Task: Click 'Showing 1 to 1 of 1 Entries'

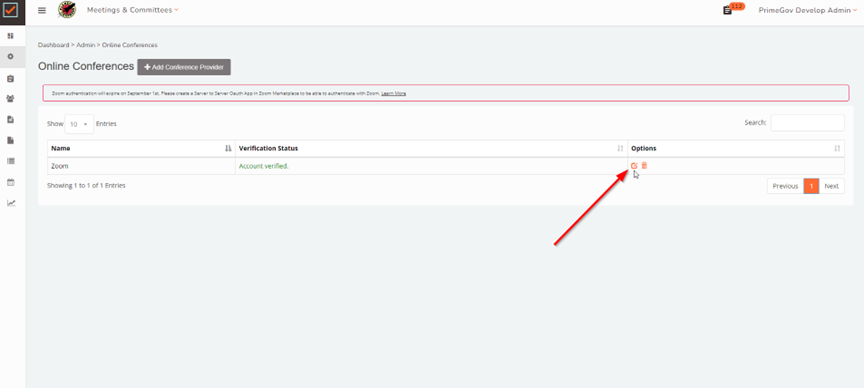Action: (x=86, y=186)
